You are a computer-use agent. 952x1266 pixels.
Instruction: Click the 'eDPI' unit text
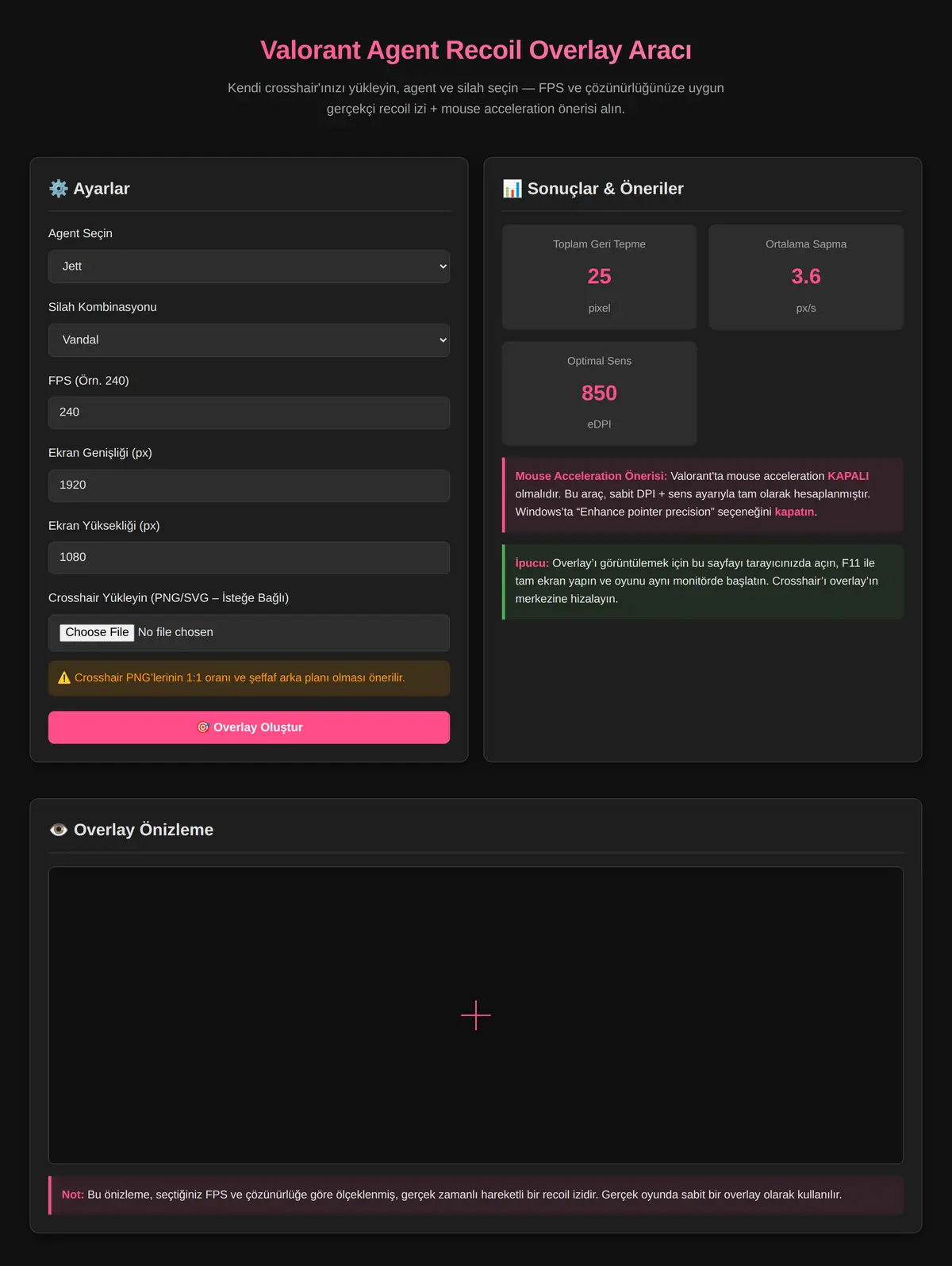pyautogui.click(x=599, y=424)
